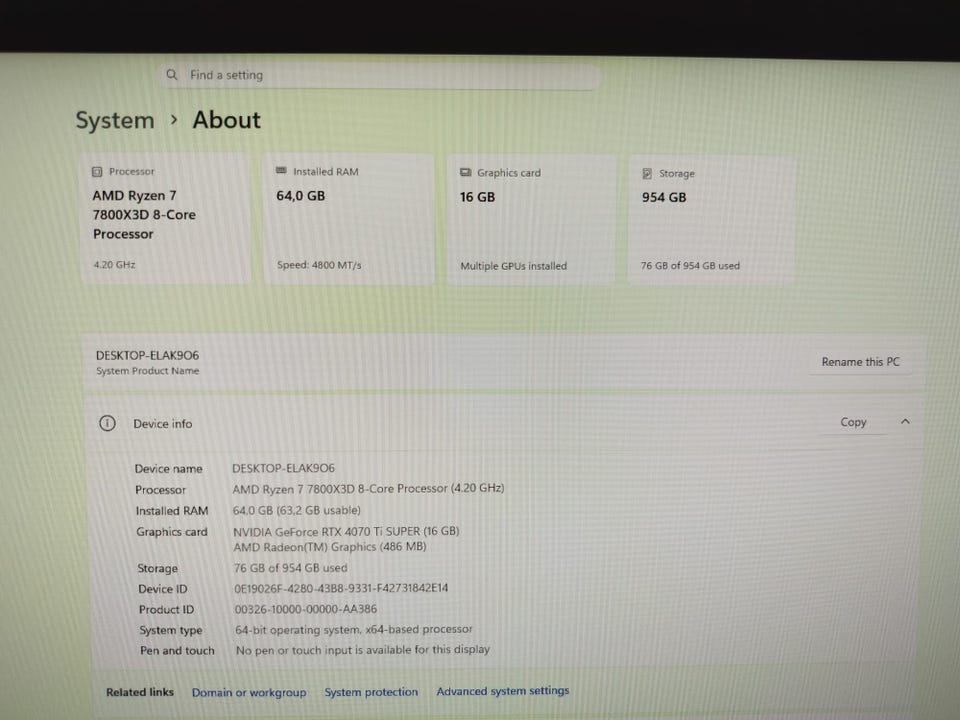Click 76 GB of 954 GB used in Storage card
Screen dimensions: 960x720
pos(690,266)
